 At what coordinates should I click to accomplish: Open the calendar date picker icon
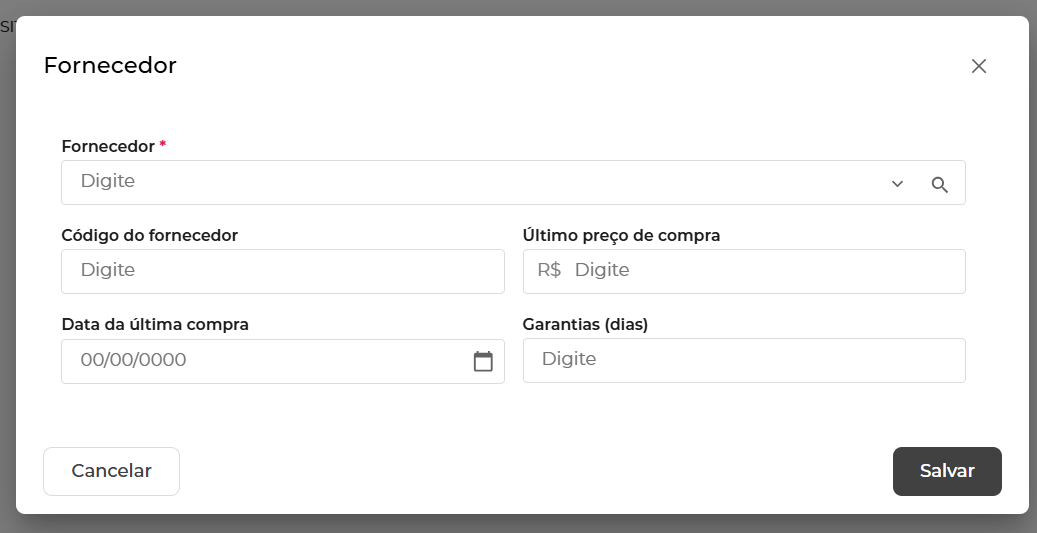click(x=483, y=361)
